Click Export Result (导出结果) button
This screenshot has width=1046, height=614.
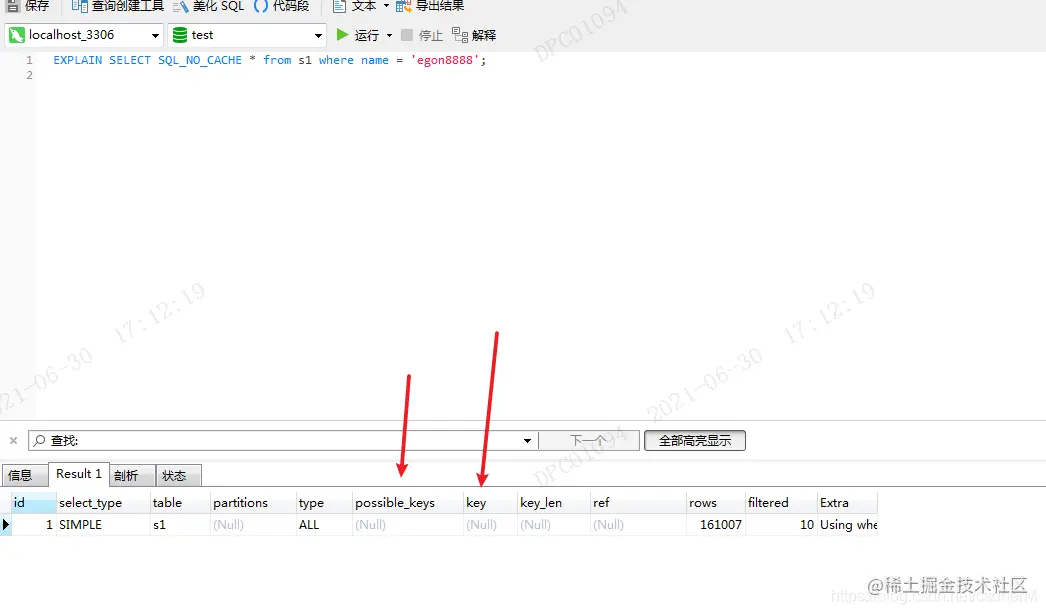pyautogui.click(x=430, y=6)
